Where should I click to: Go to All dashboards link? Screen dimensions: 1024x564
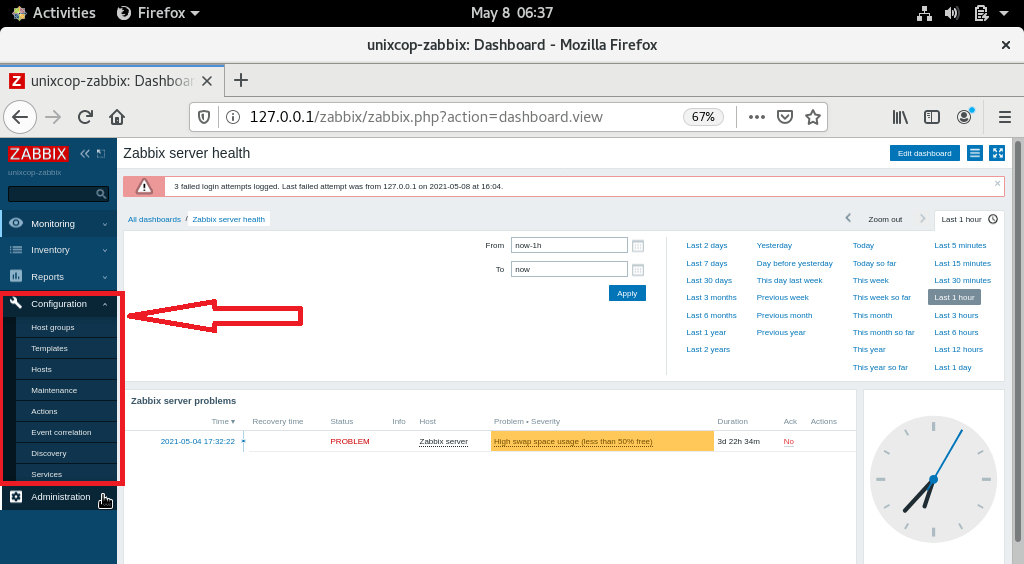(x=154, y=219)
